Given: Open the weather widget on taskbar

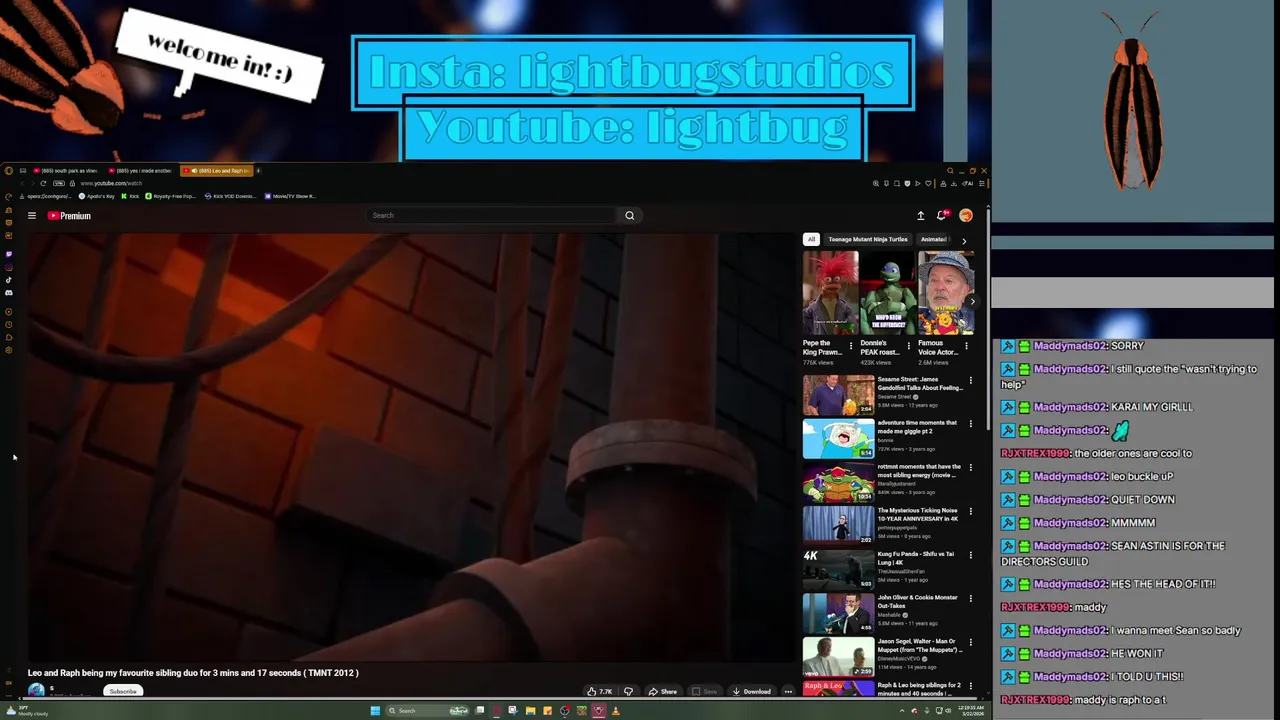Looking at the screenshot, I should (x=28, y=711).
